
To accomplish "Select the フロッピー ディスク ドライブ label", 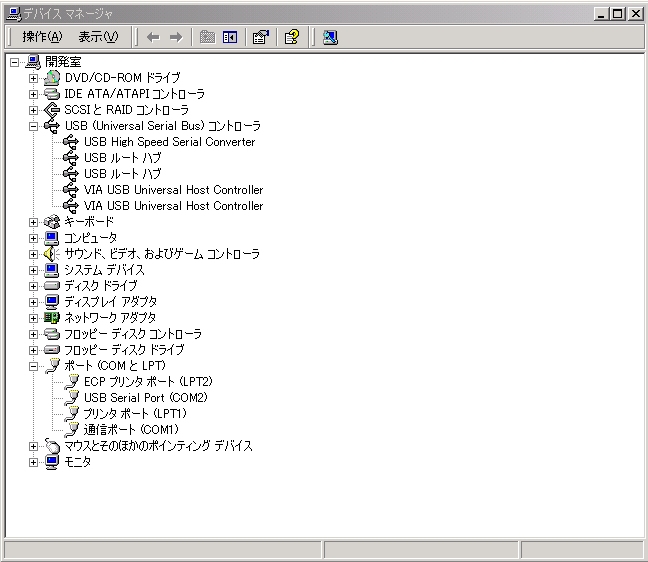I will tap(124, 350).
